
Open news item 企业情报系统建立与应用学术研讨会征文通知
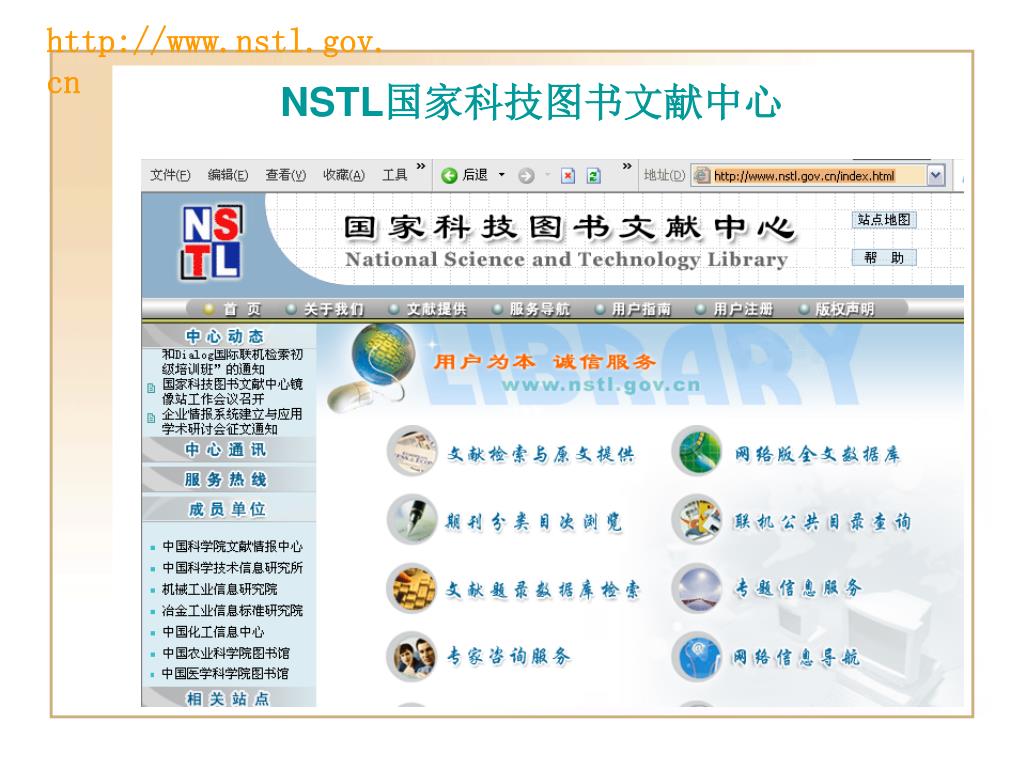click(x=232, y=421)
